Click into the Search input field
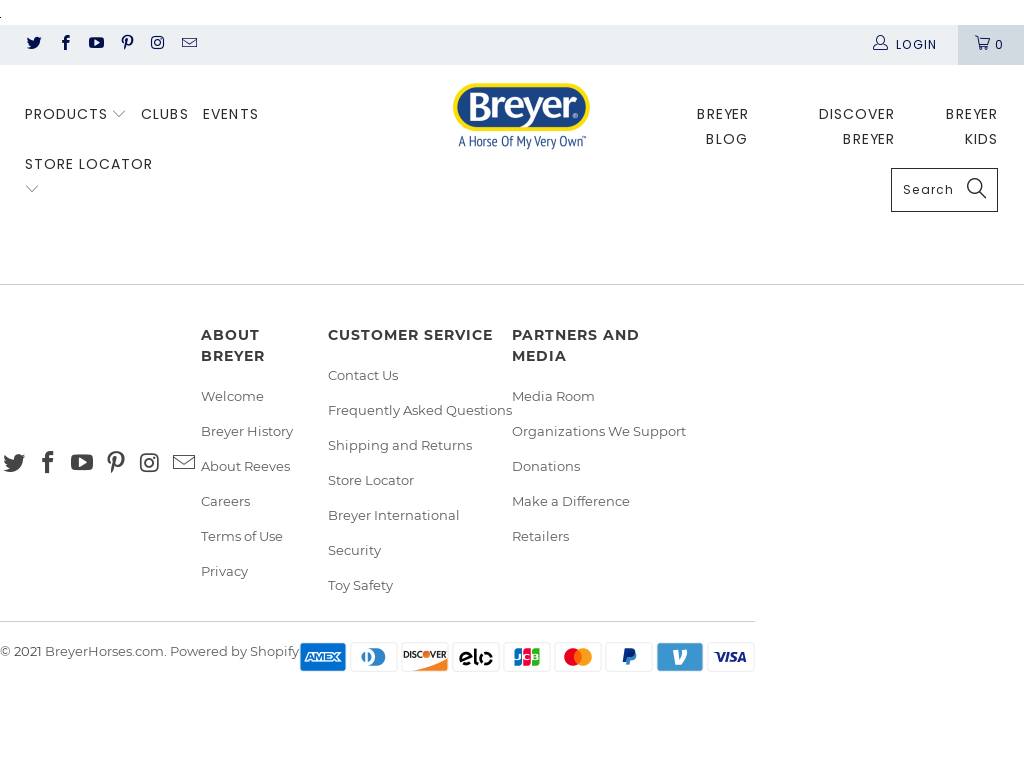Viewport: 1024px width, 768px height. click(928, 189)
